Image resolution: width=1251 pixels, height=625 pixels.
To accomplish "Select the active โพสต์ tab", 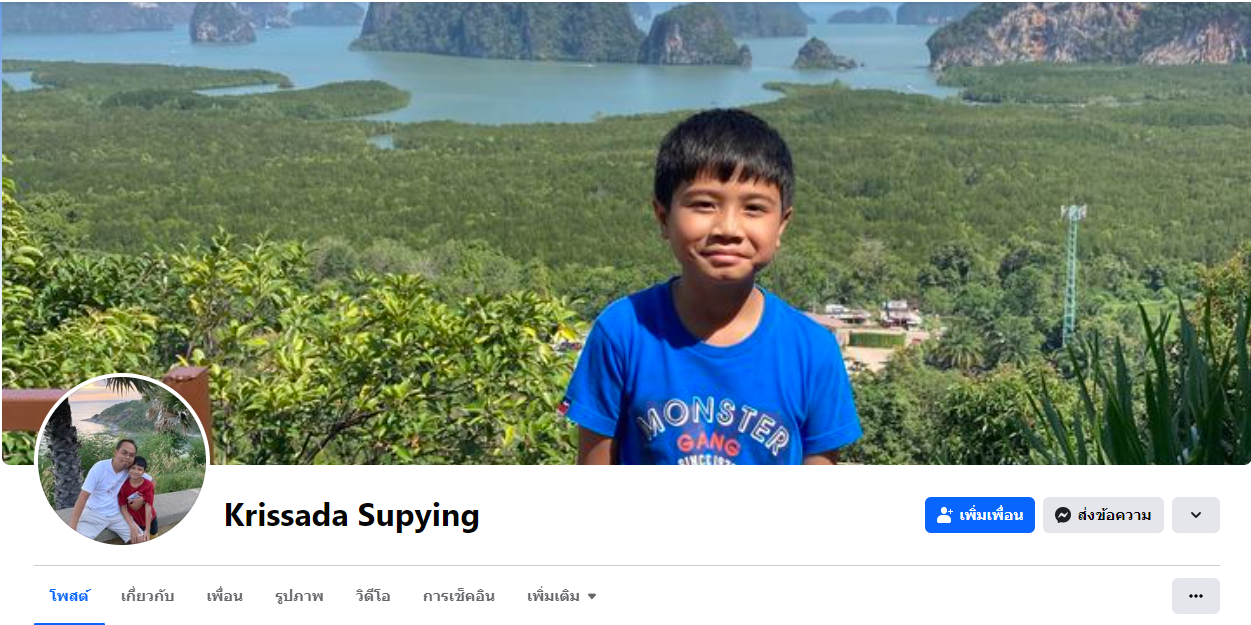I will pyautogui.click(x=69, y=596).
